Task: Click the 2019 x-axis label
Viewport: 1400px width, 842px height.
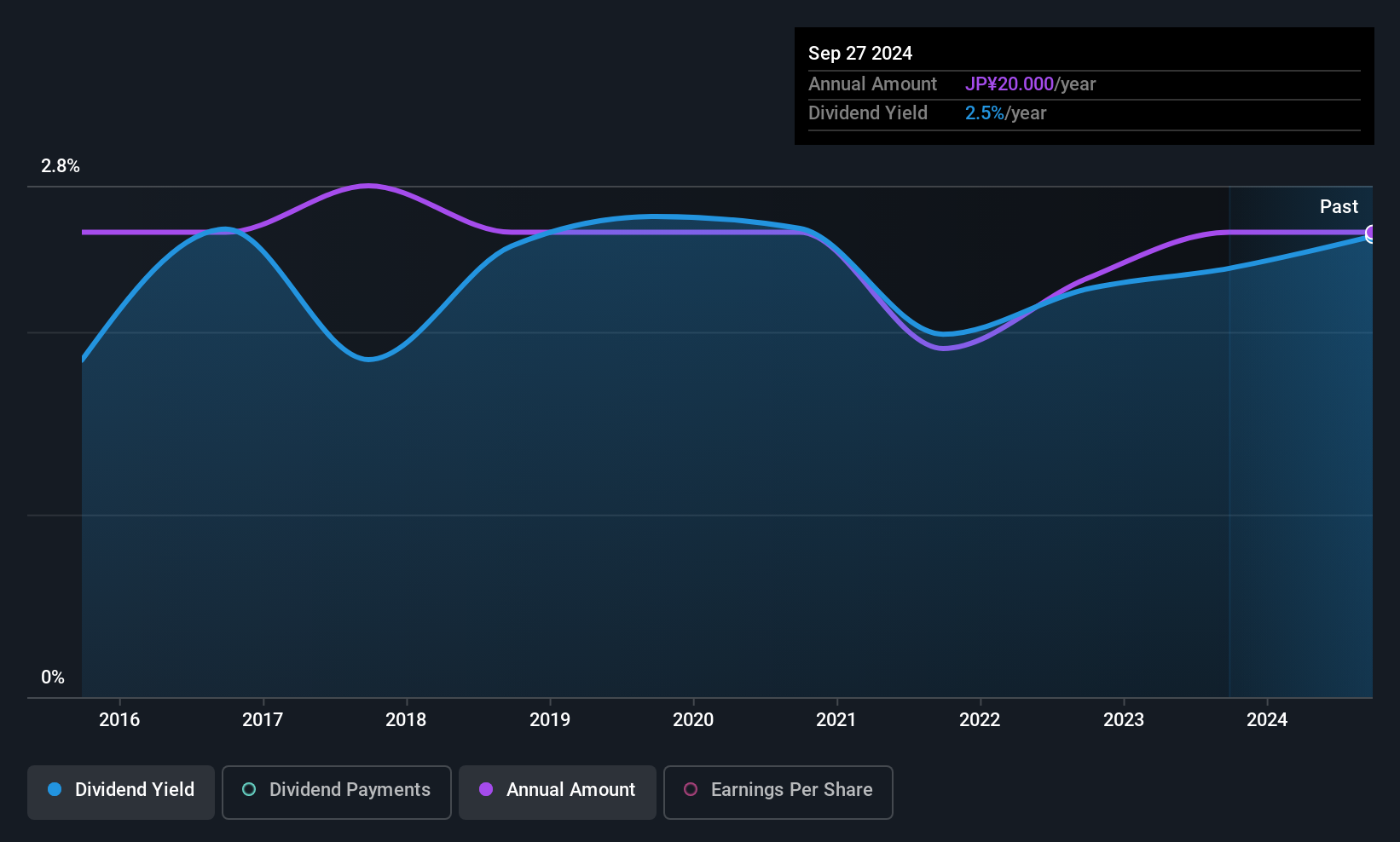Action: click(x=550, y=719)
